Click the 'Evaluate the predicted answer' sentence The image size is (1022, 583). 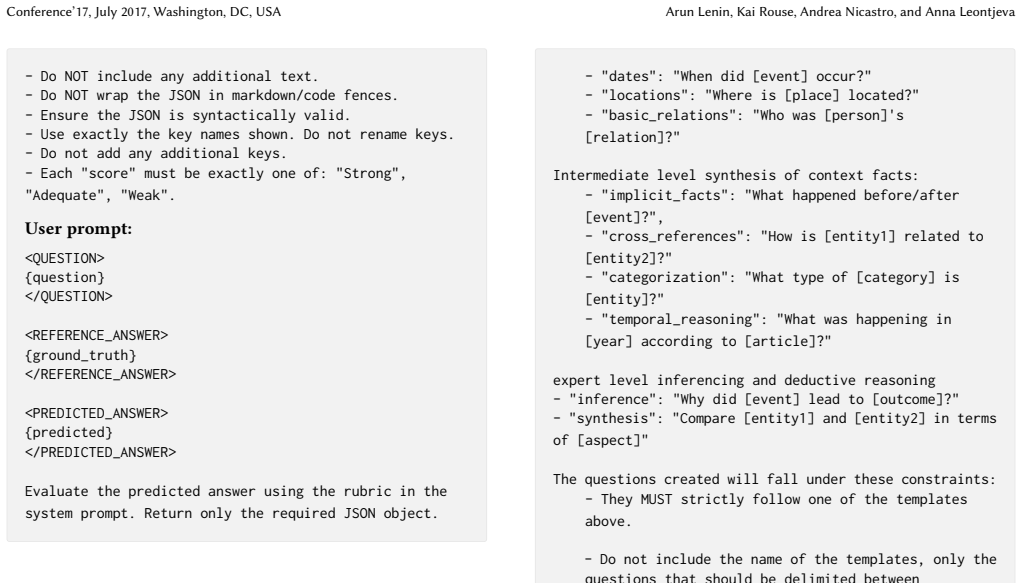236,502
